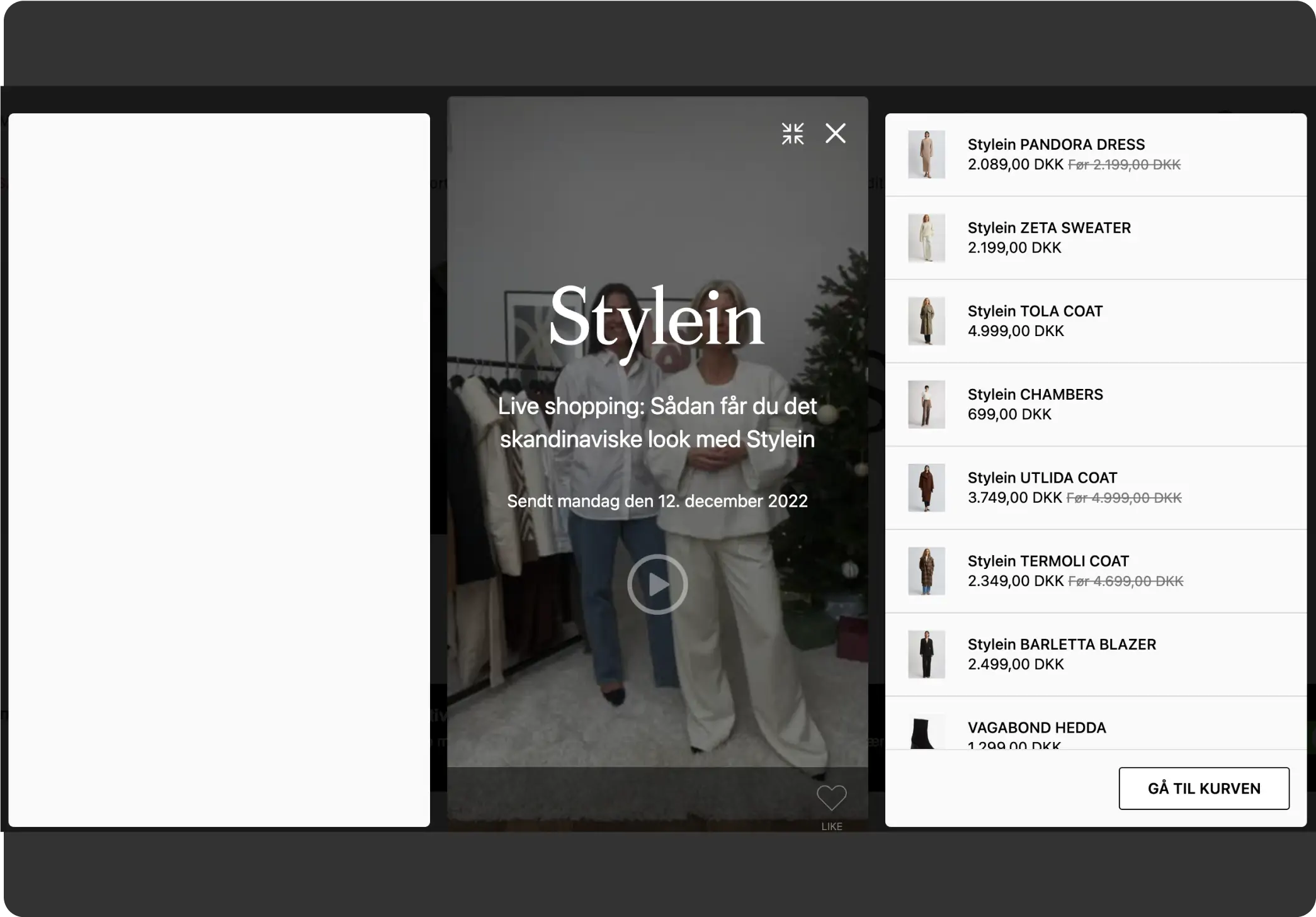Select 'Stylein ZETA SWEATER' product title
The image size is (1316, 917).
tap(1049, 228)
